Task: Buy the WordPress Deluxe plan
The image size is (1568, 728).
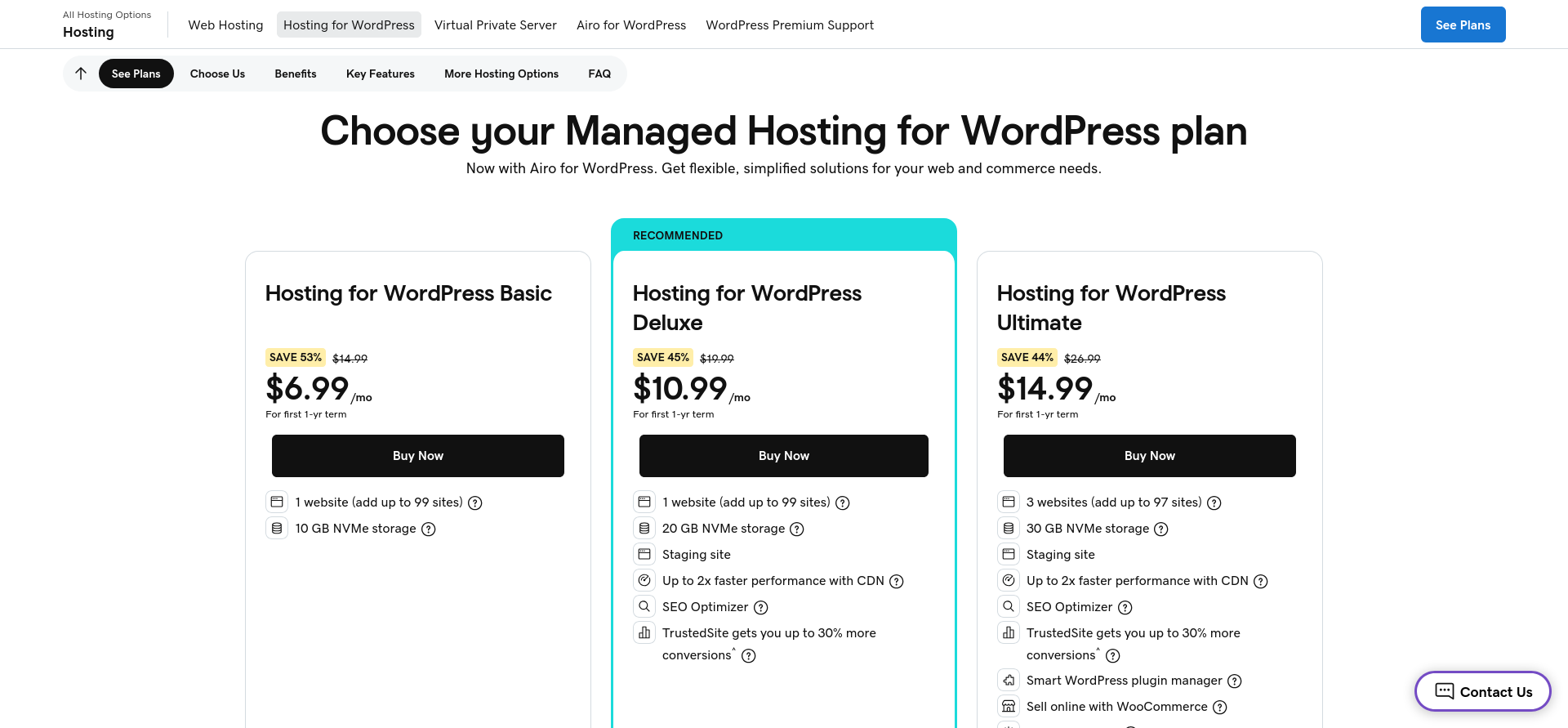Action: 784,456
